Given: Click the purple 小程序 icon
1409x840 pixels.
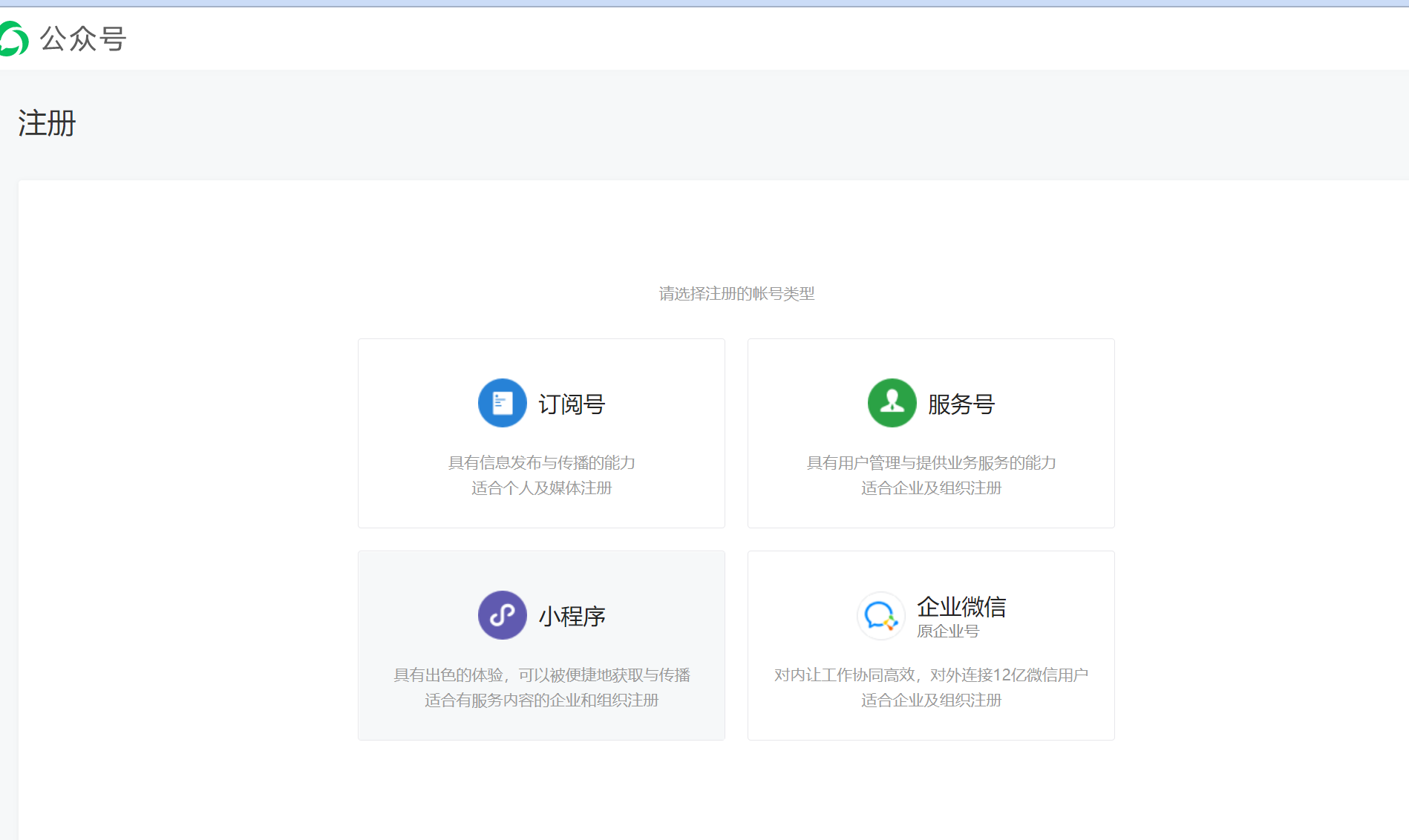Looking at the screenshot, I should pyautogui.click(x=503, y=615).
